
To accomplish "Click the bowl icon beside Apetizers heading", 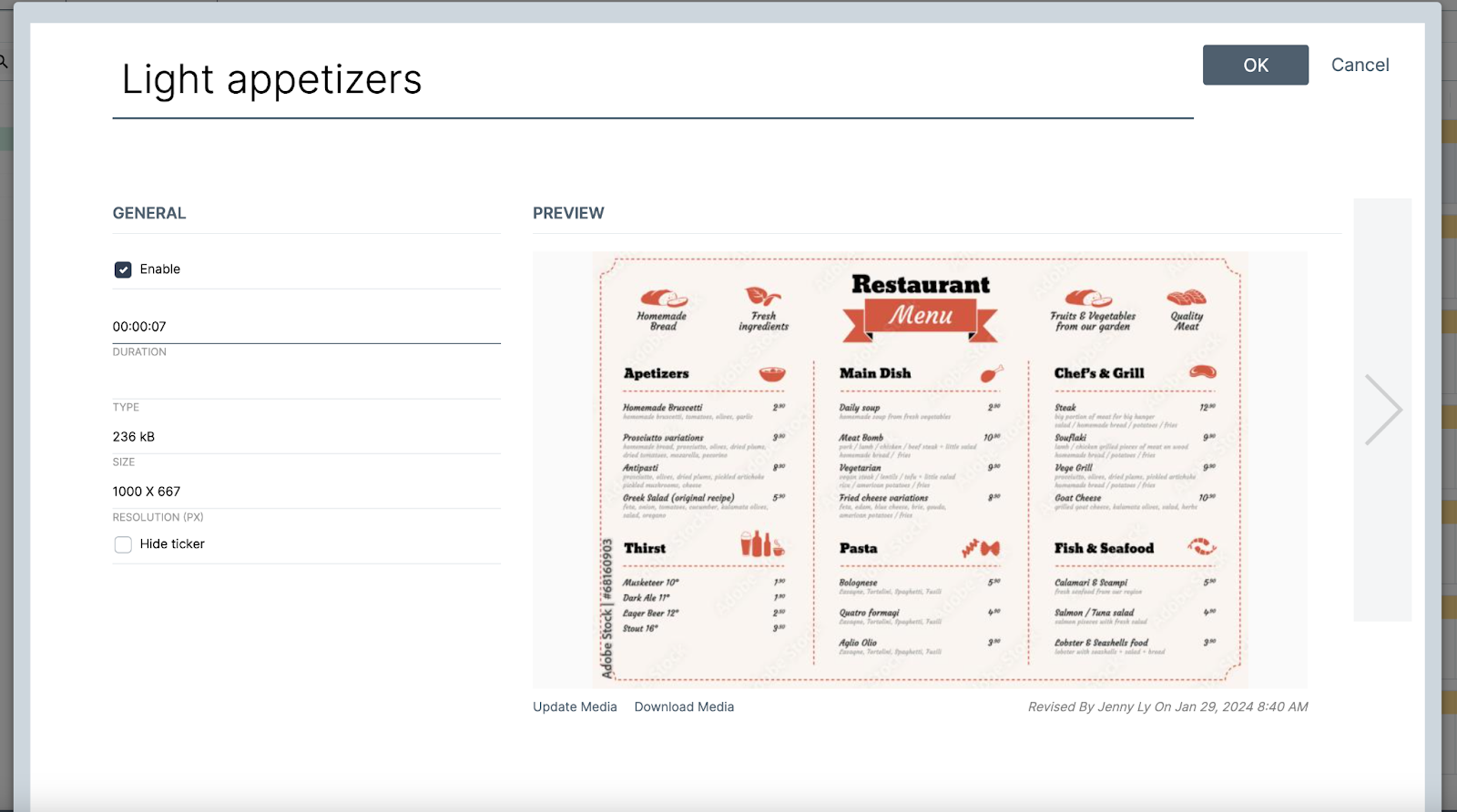I will pyautogui.click(x=772, y=374).
